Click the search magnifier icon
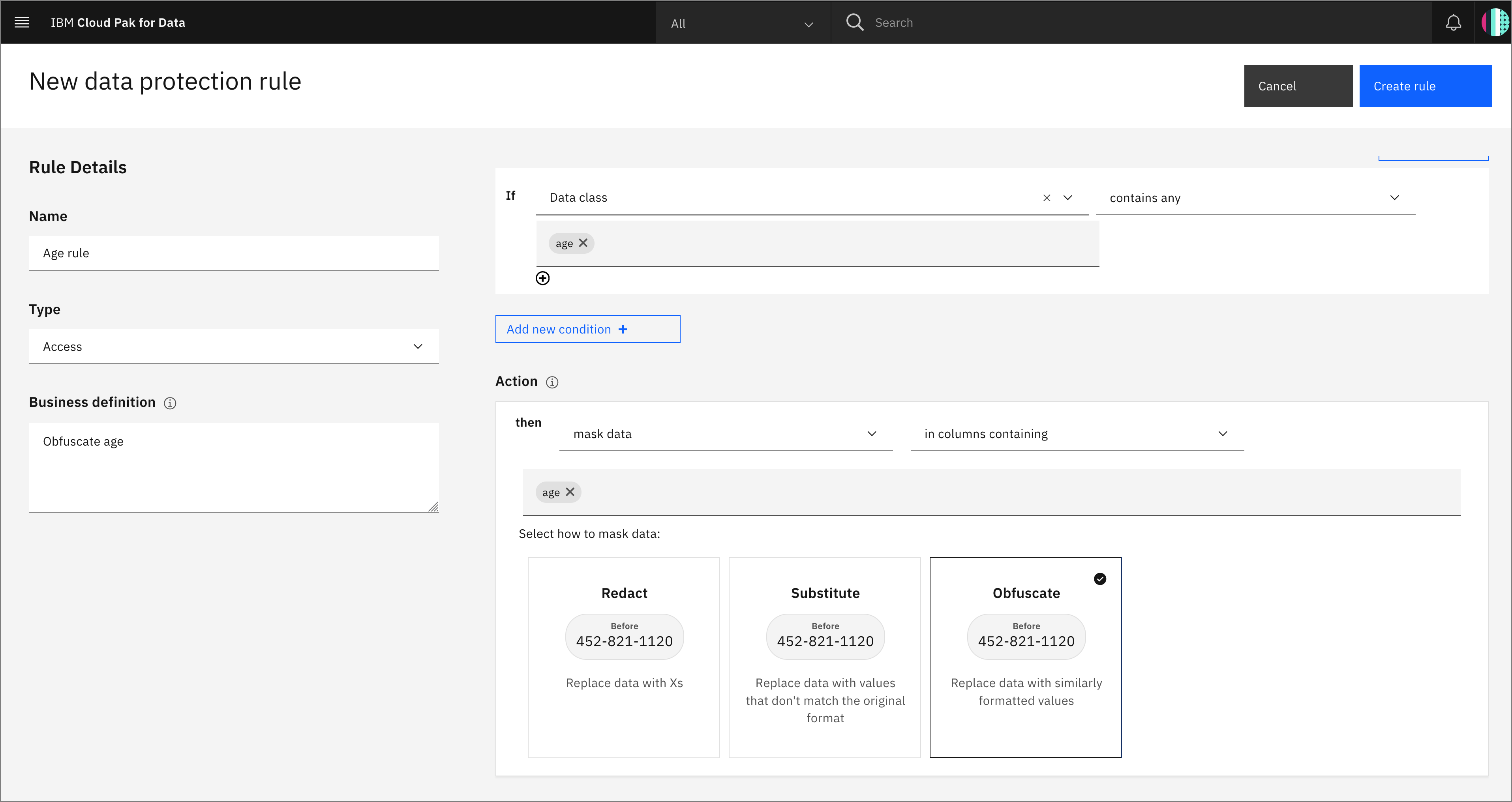This screenshot has height=802, width=1512. (856, 22)
